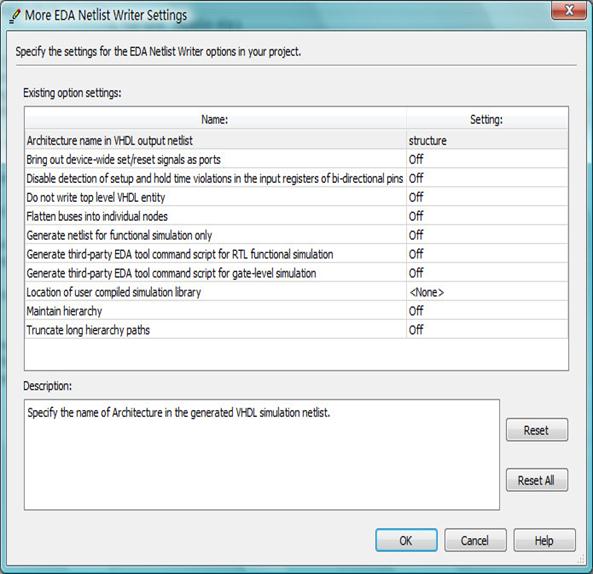Open Off setting for Truncate long hierarchy paths

point(487,329)
